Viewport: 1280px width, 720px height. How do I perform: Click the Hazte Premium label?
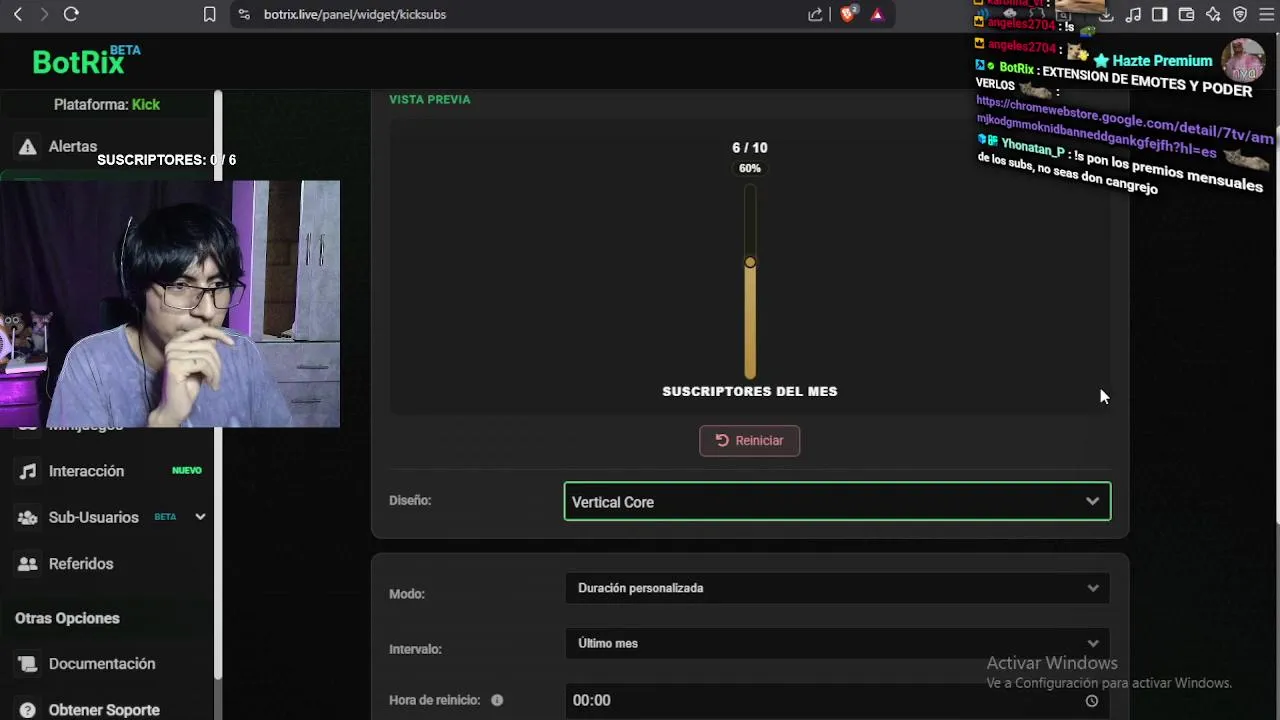pos(1162,61)
